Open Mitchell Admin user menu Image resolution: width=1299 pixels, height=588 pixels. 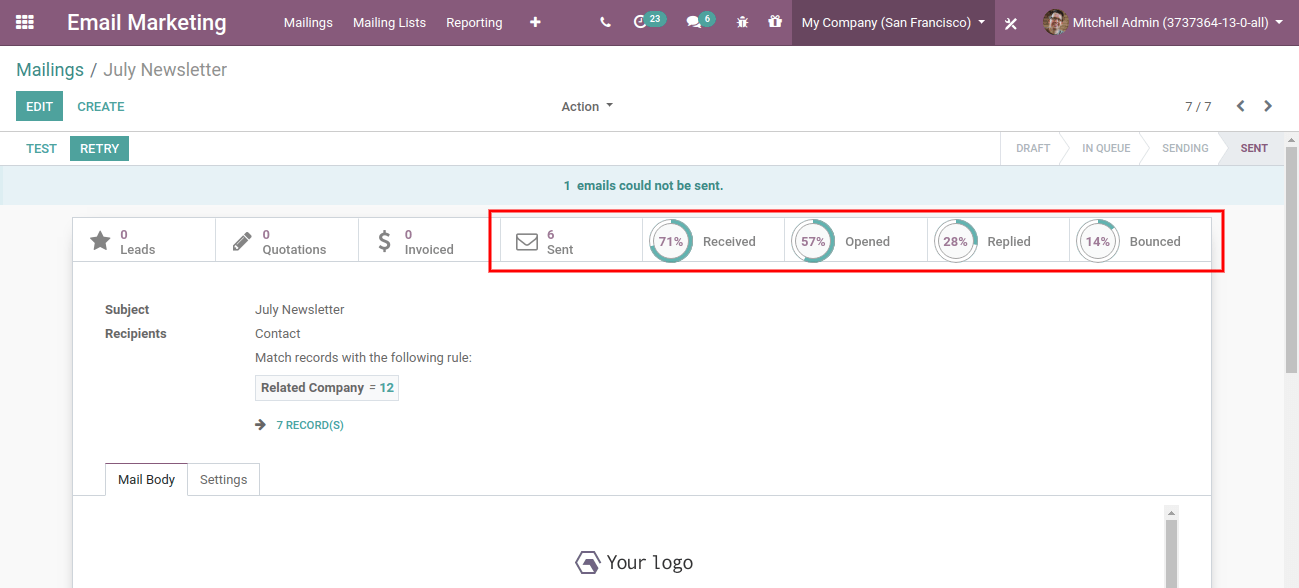1164,22
